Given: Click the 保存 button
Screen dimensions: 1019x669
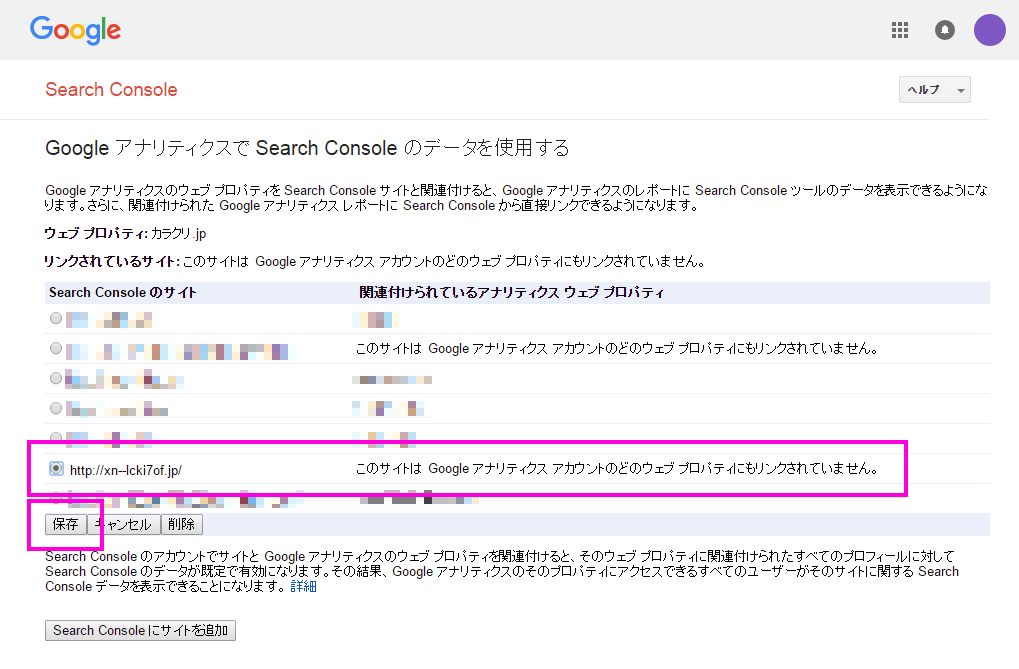Looking at the screenshot, I should [x=66, y=524].
